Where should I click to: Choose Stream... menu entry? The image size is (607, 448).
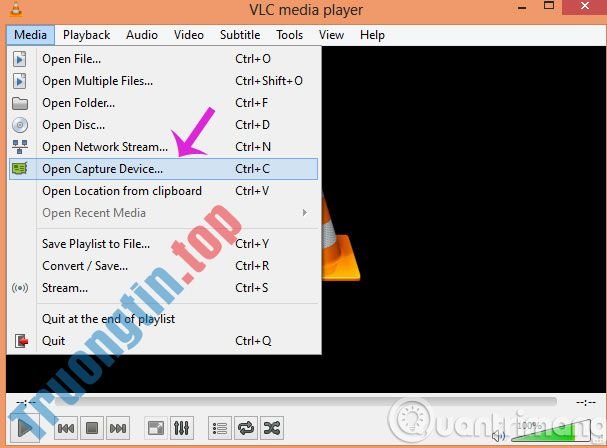pos(163,288)
